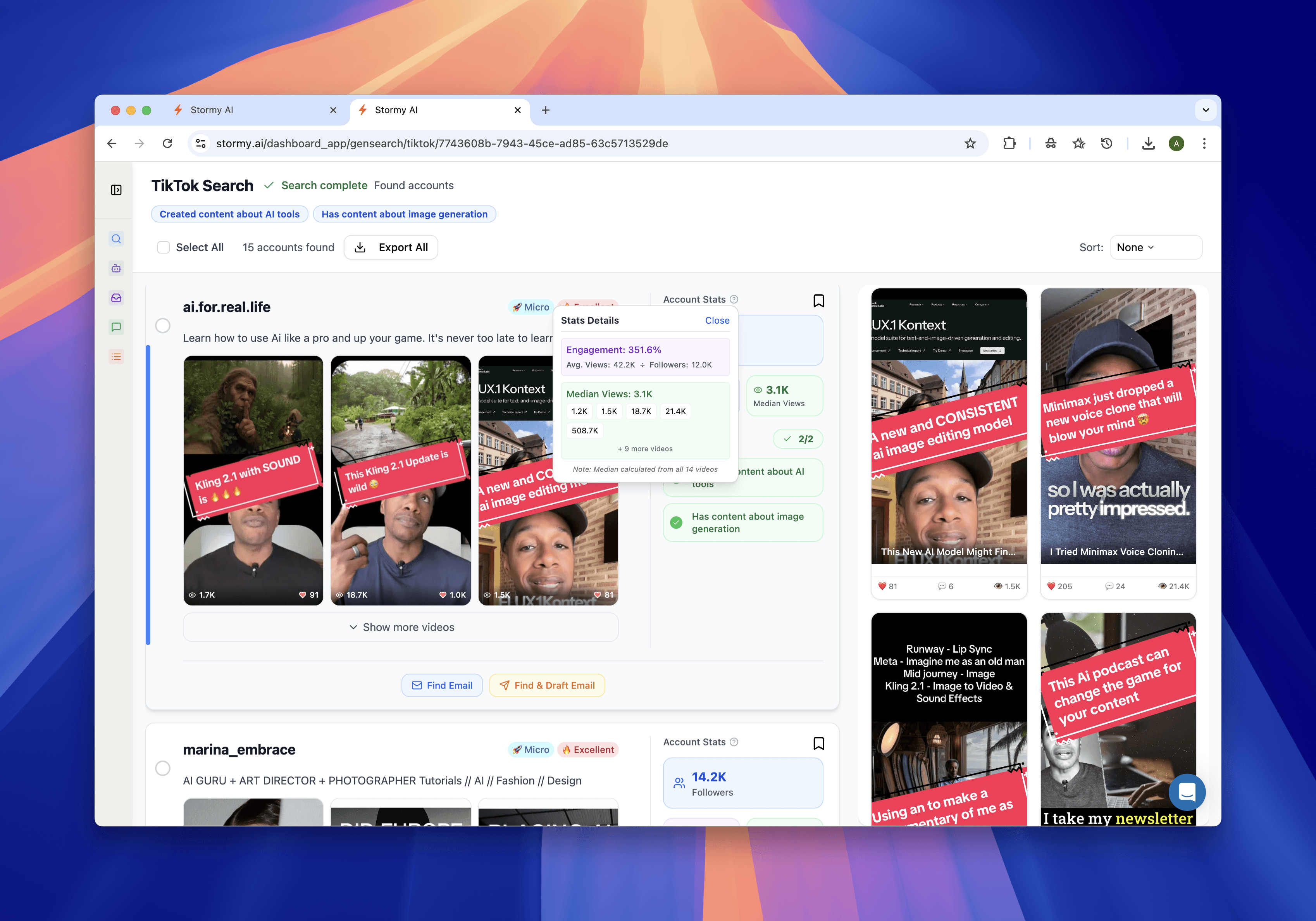
Task: Open the inbox sidebar icon
Action: click(x=116, y=298)
